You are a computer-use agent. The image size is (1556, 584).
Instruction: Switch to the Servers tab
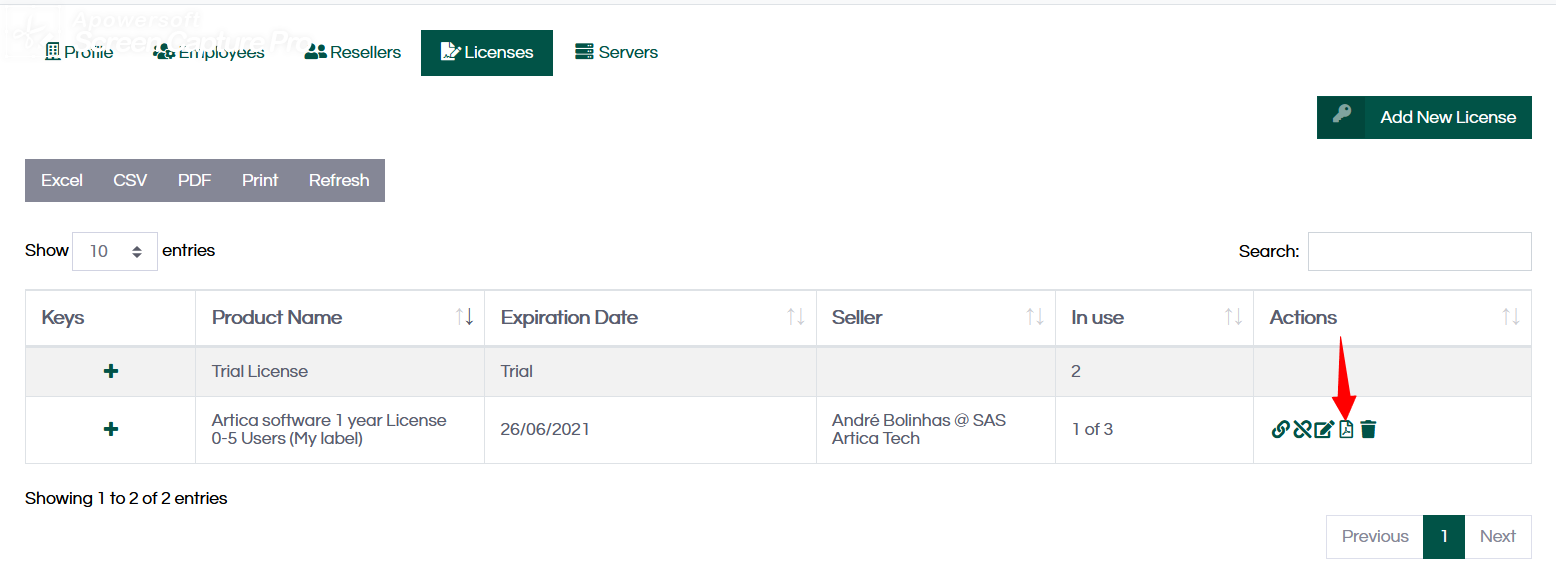click(616, 52)
